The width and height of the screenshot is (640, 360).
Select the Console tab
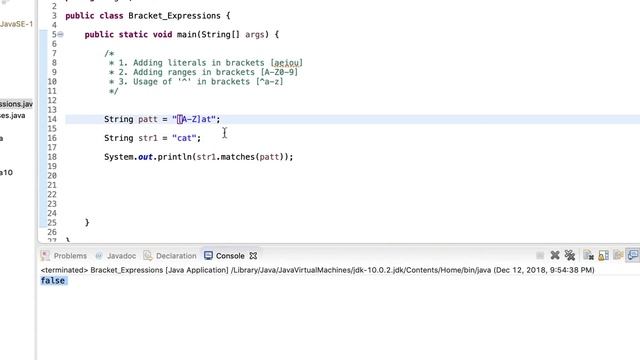pos(230,256)
